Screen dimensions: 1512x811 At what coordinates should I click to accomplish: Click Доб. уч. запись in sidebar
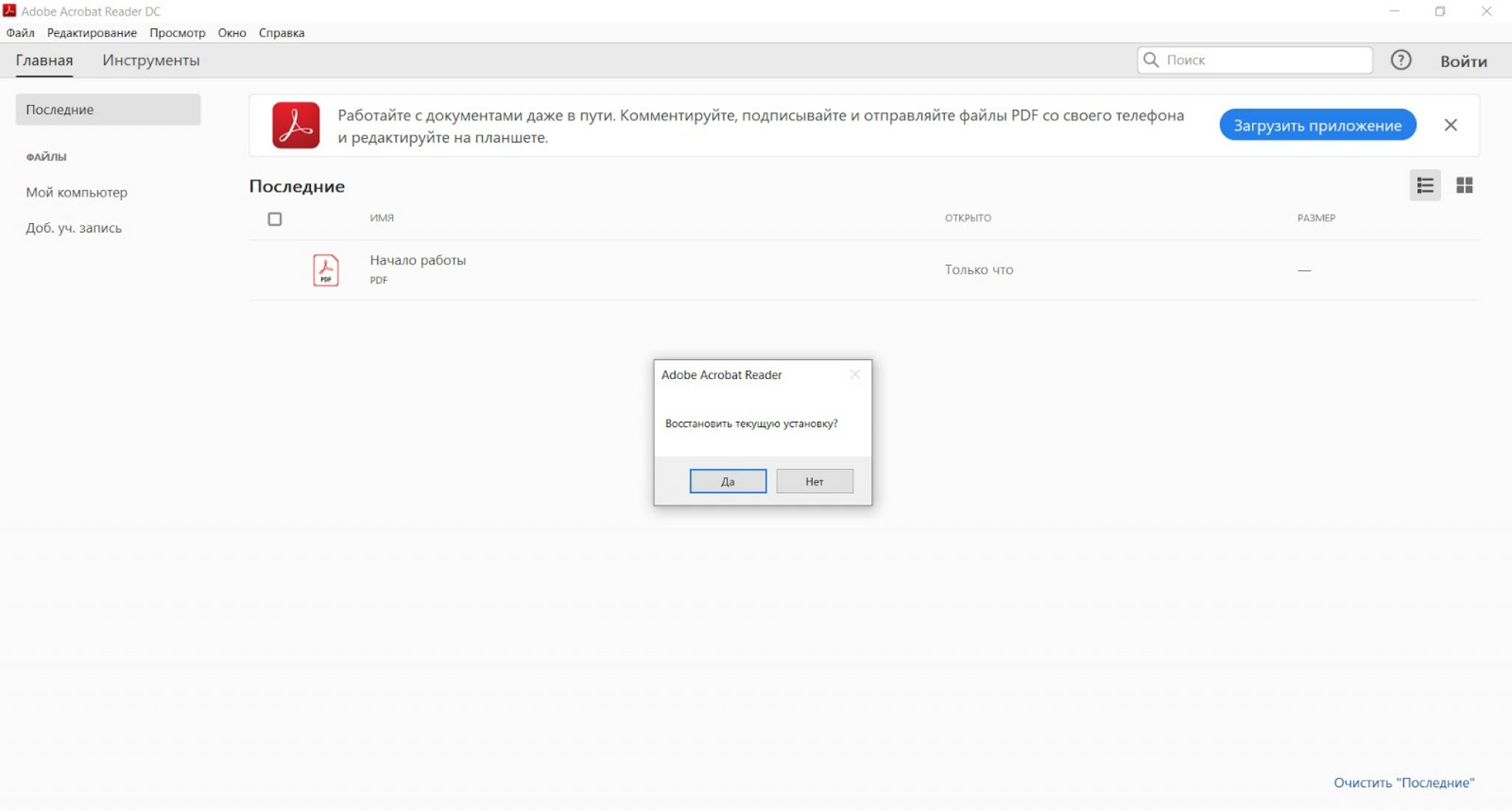[74, 227]
